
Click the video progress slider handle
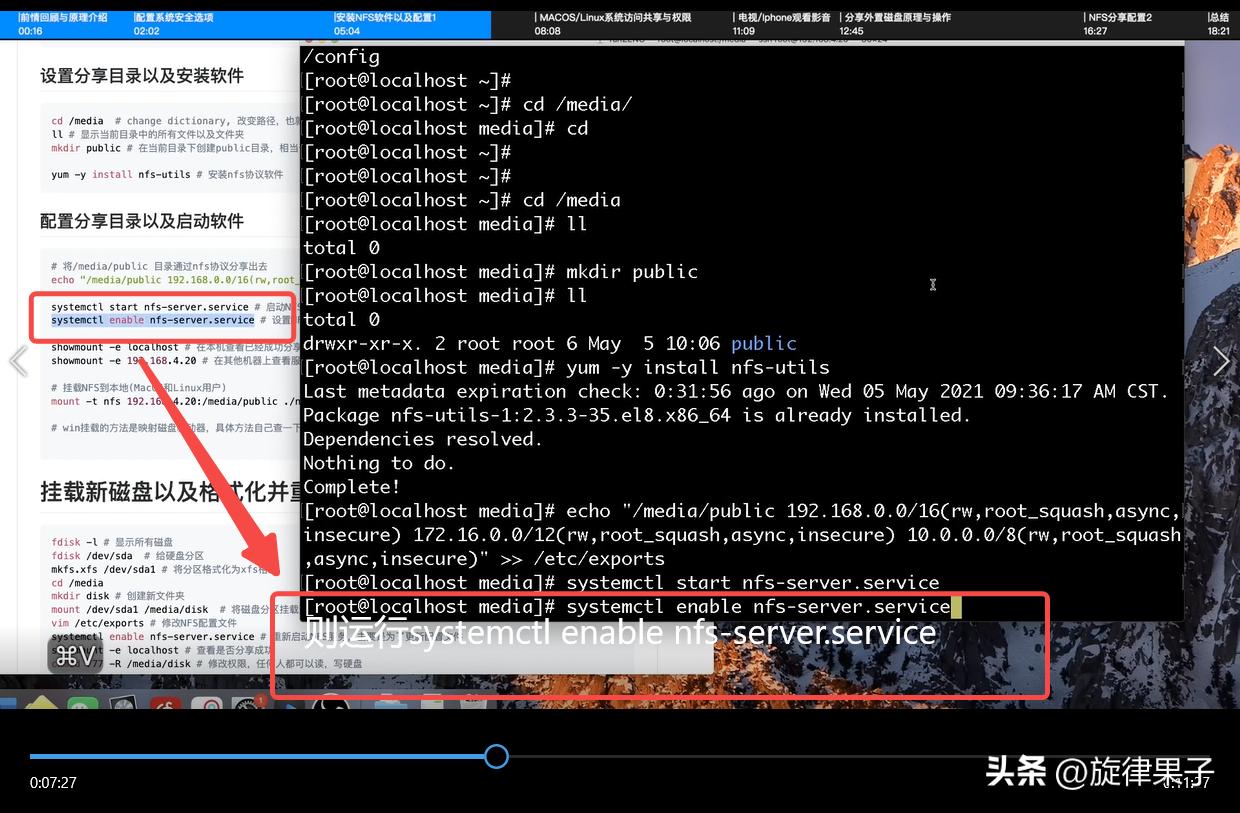496,756
